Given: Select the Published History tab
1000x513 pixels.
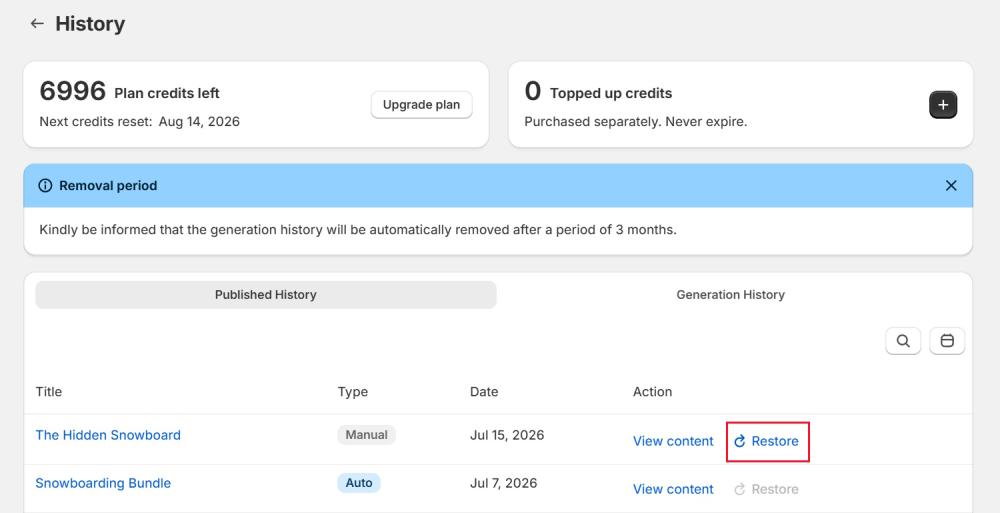Looking at the screenshot, I should coord(265,295).
